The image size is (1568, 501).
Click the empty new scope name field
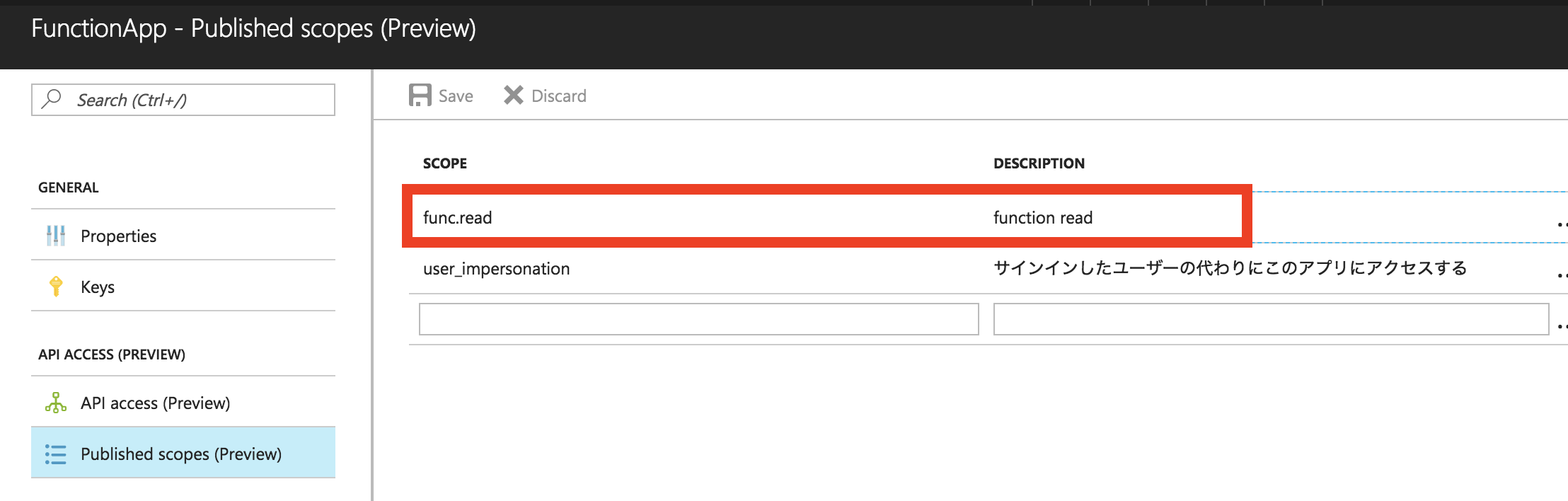(699, 319)
